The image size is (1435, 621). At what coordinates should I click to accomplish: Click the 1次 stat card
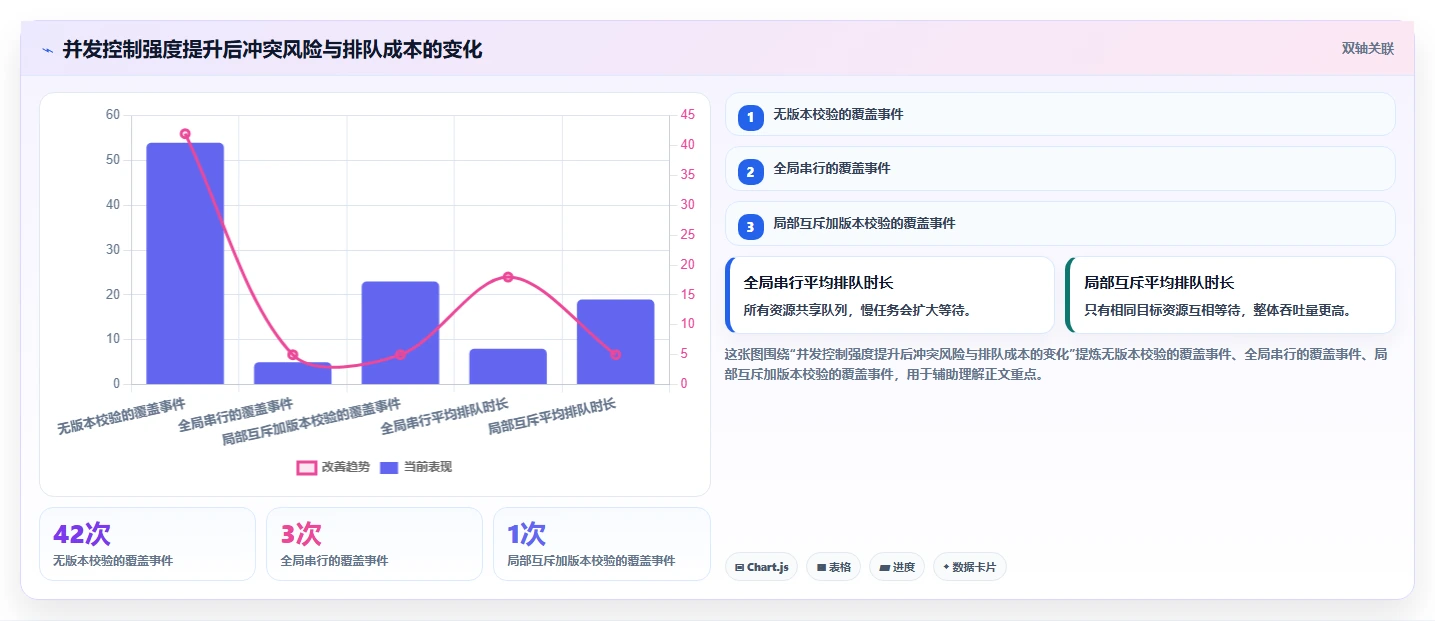coord(601,544)
